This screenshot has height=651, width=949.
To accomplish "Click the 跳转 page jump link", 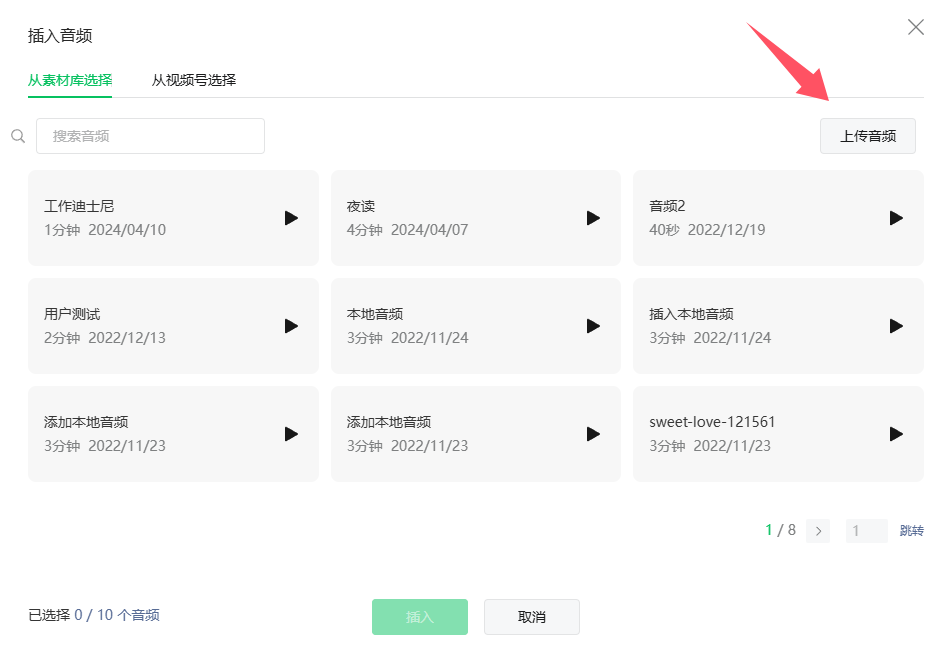I will coord(911,531).
